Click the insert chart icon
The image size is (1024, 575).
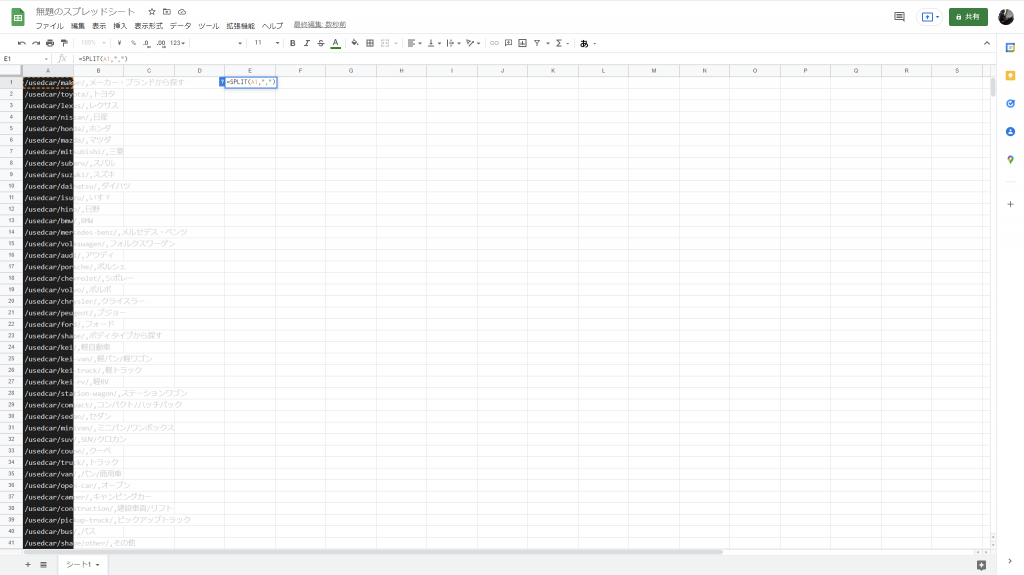pos(522,43)
